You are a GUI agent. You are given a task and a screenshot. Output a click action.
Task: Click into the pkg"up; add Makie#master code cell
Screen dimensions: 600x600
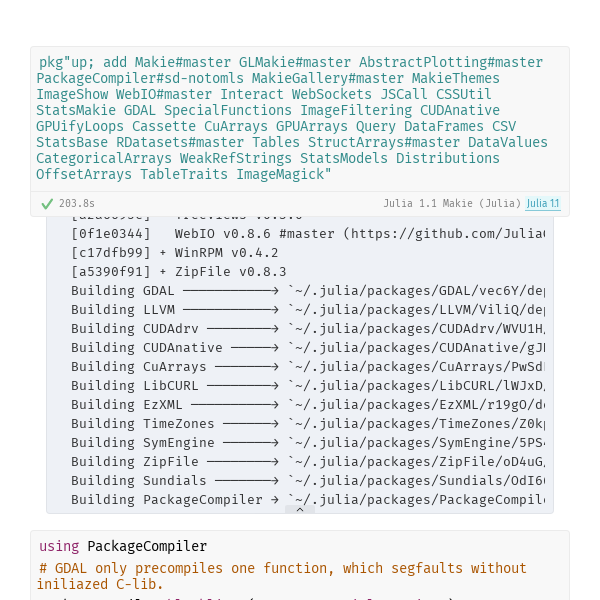(x=300, y=119)
